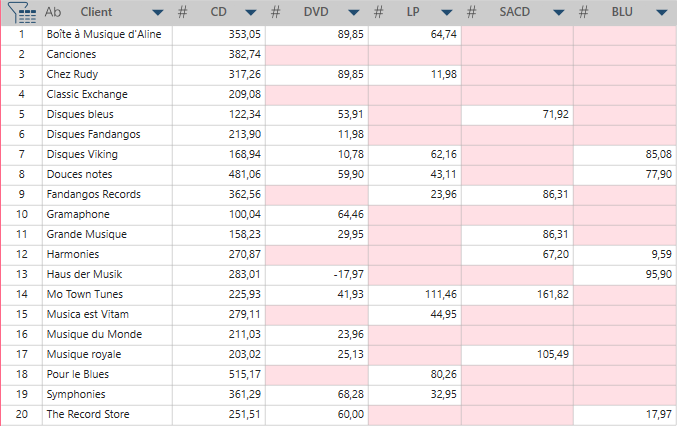
Task: Click the # number type icon for LP
Action: click(x=379, y=13)
